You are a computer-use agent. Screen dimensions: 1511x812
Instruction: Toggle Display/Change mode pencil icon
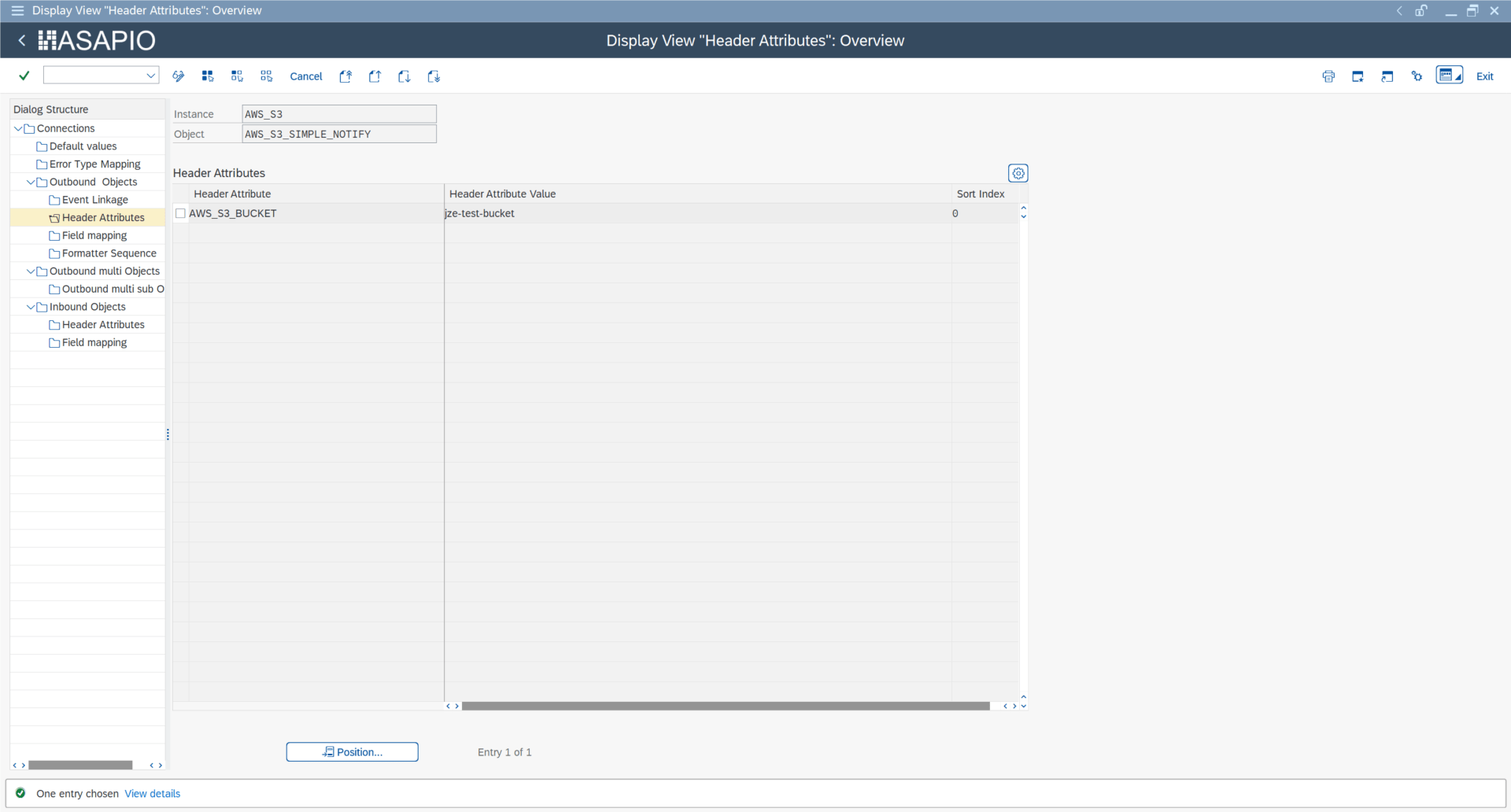(179, 76)
